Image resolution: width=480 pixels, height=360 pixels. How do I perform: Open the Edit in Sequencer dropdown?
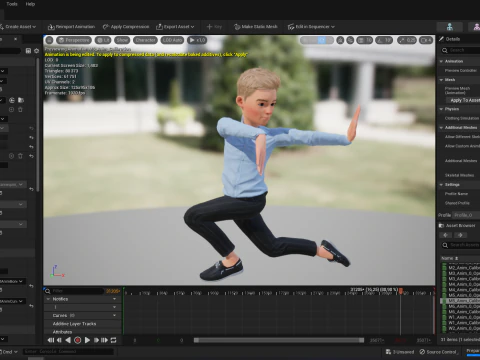click(x=311, y=27)
